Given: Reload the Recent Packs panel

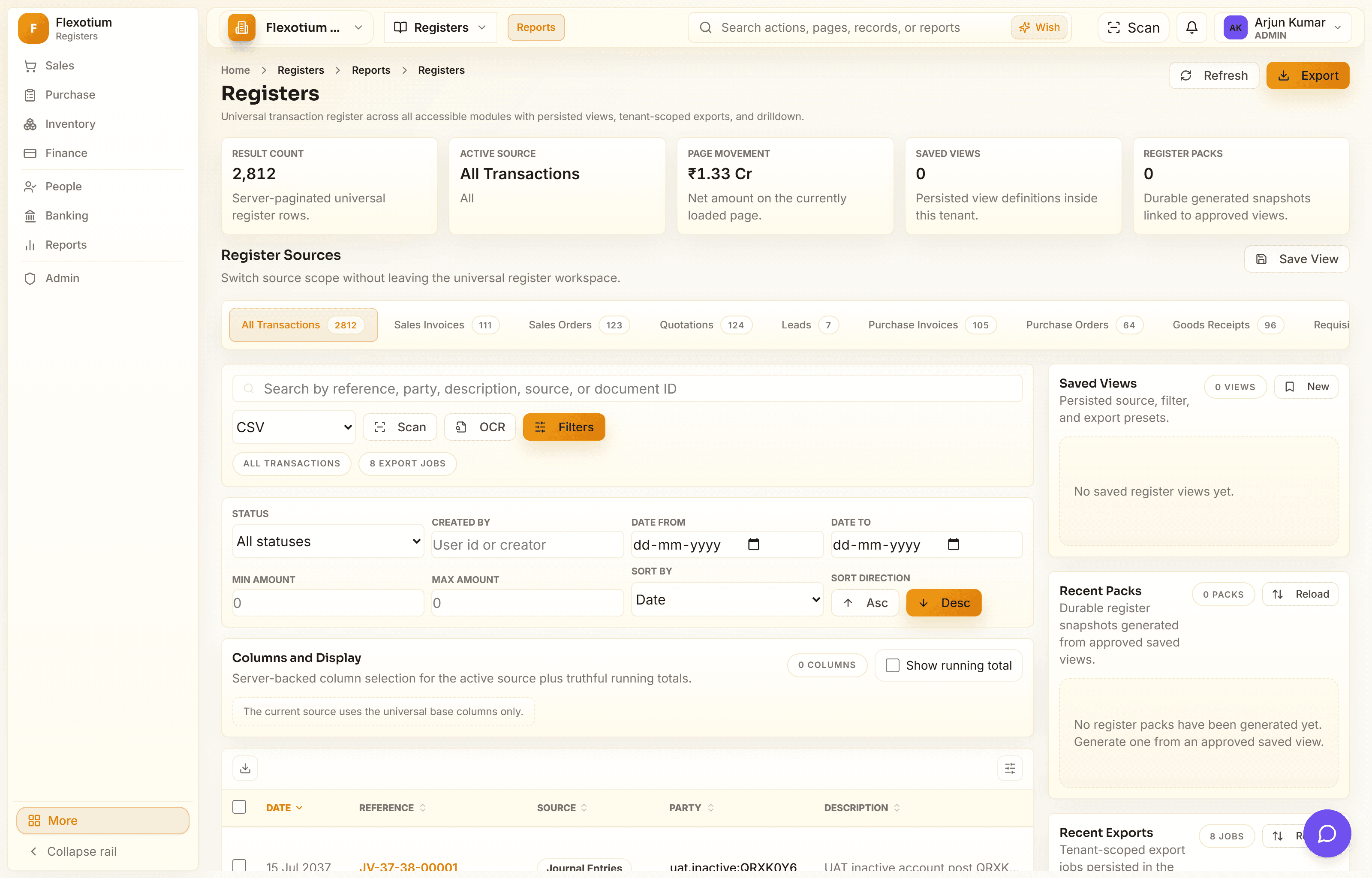Looking at the screenshot, I should click(x=1300, y=594).
